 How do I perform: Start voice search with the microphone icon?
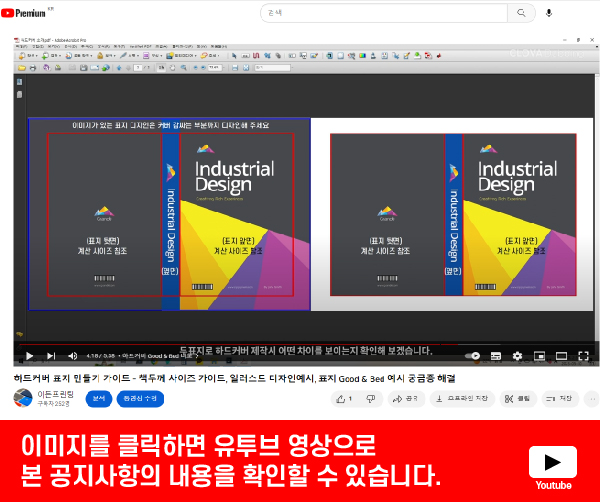(548, 13)
